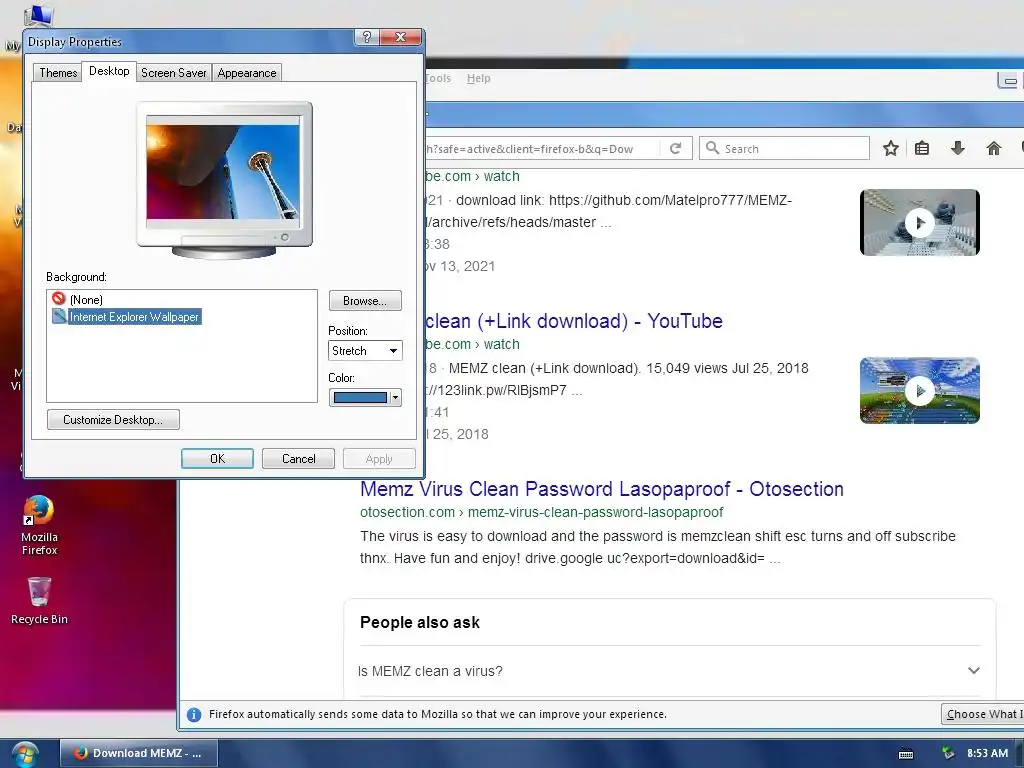Switch to the Appearance tab

pyautogui.click(x=247, y=72)
